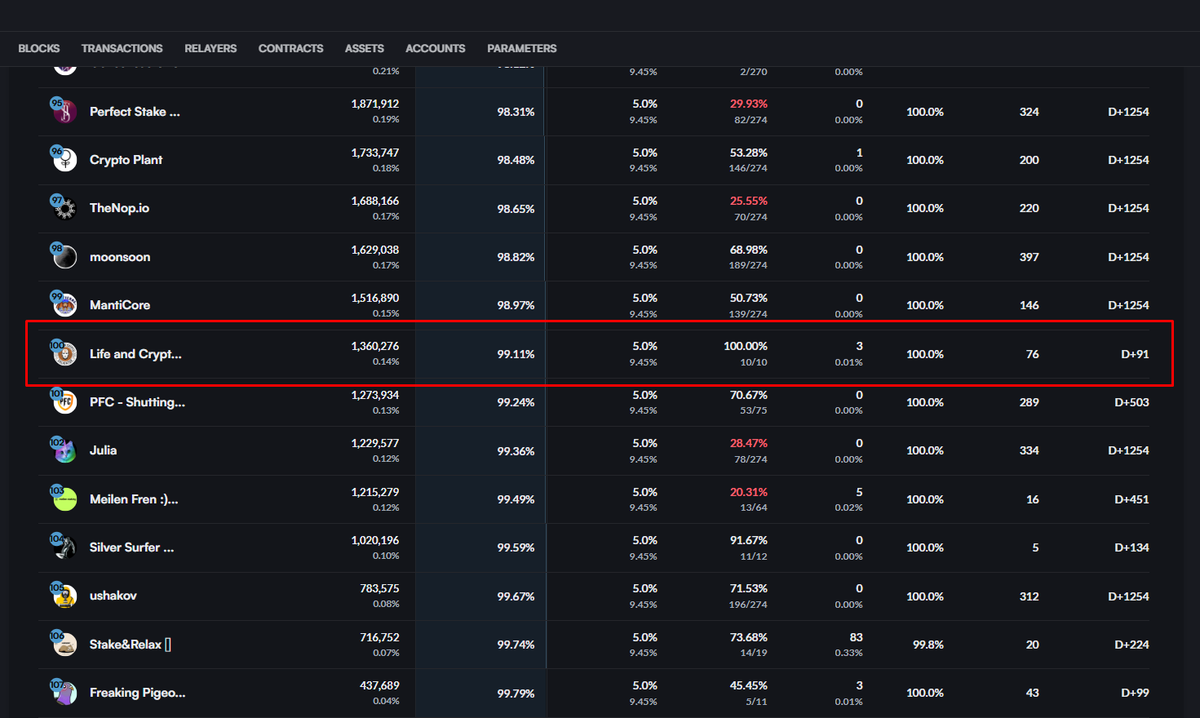Switch to the TRANSACTIONS tab

pyautogui.click(x=122, y=48)
